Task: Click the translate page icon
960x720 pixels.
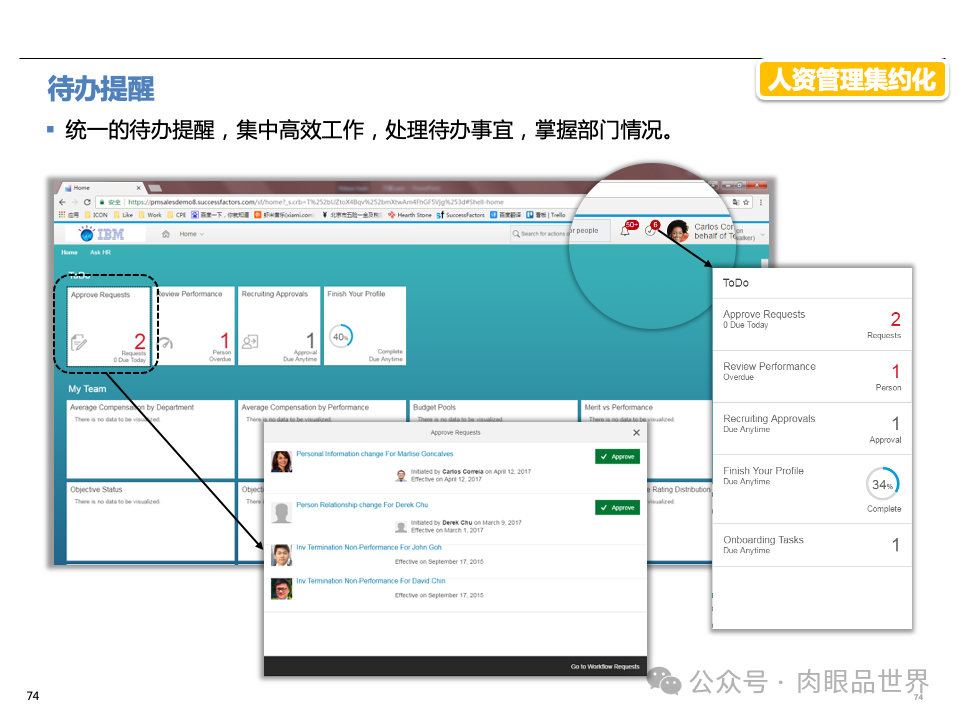Action: pos(736,202)
